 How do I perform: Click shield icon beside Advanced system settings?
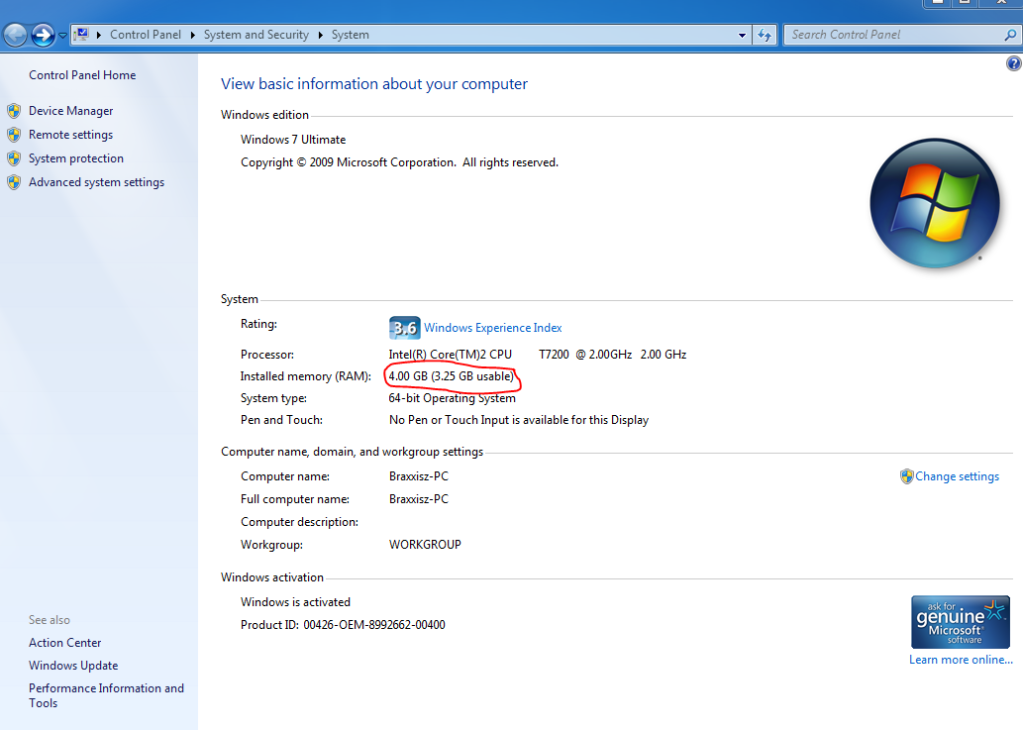(x=14, y=182)
